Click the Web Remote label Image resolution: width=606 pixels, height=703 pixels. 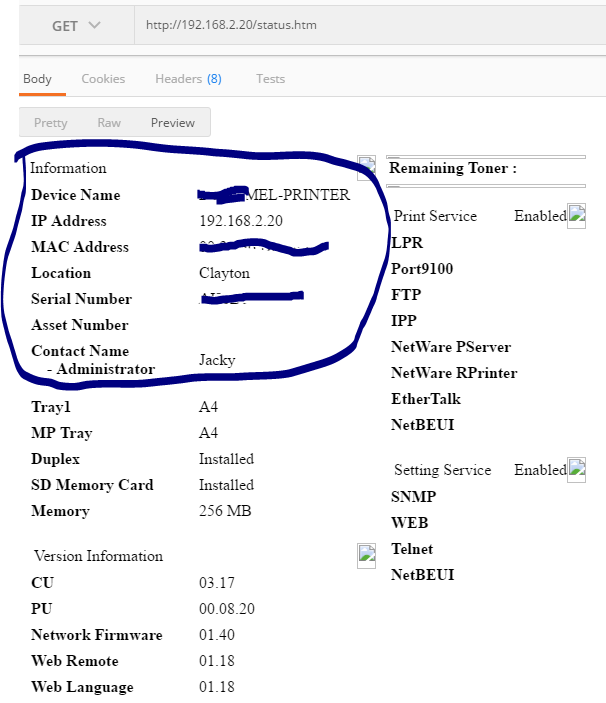(x=75, y=661)
